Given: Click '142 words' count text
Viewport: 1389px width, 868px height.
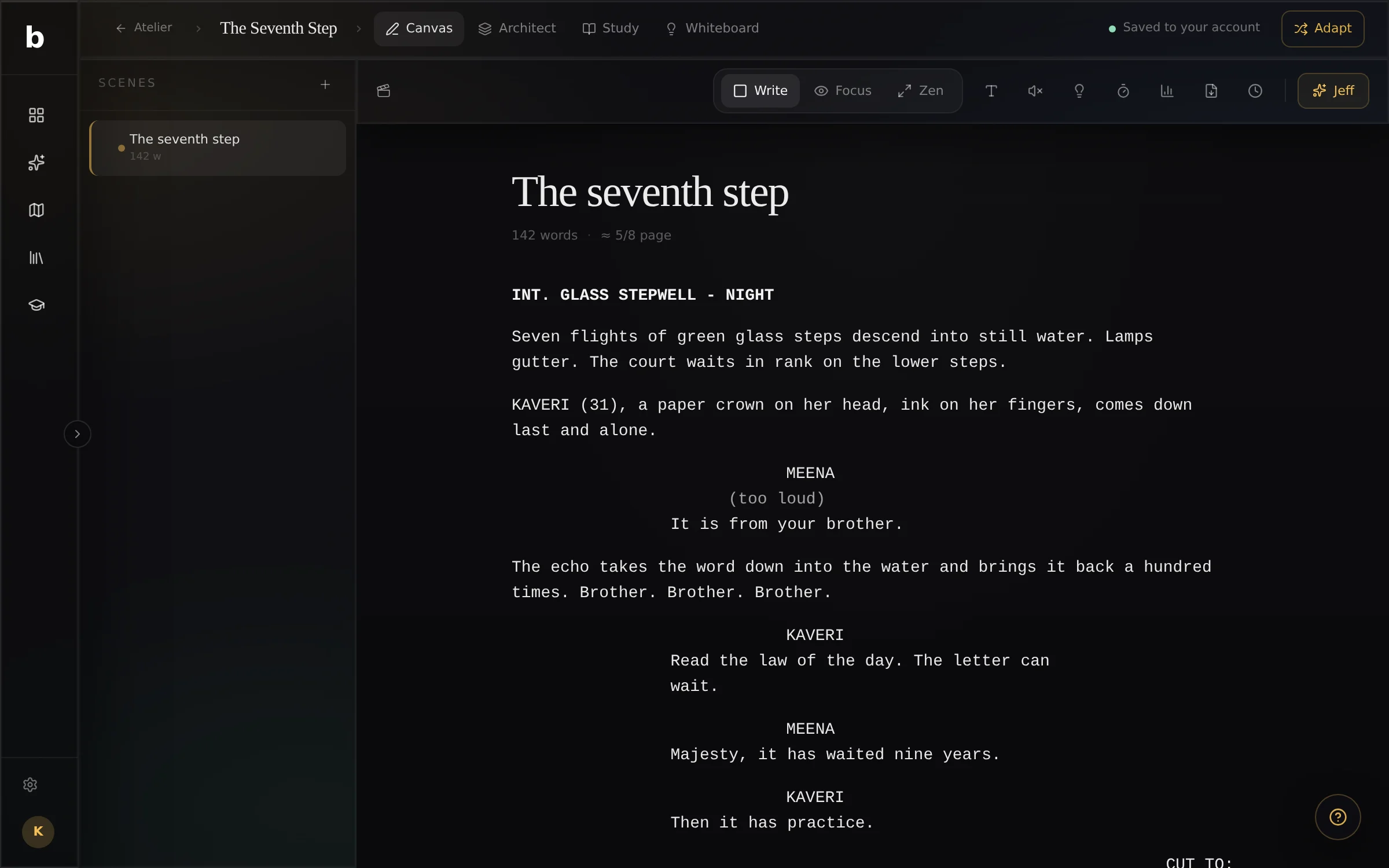Looking at the screenshot, I should pyautogui.click(x=544, y=236).
